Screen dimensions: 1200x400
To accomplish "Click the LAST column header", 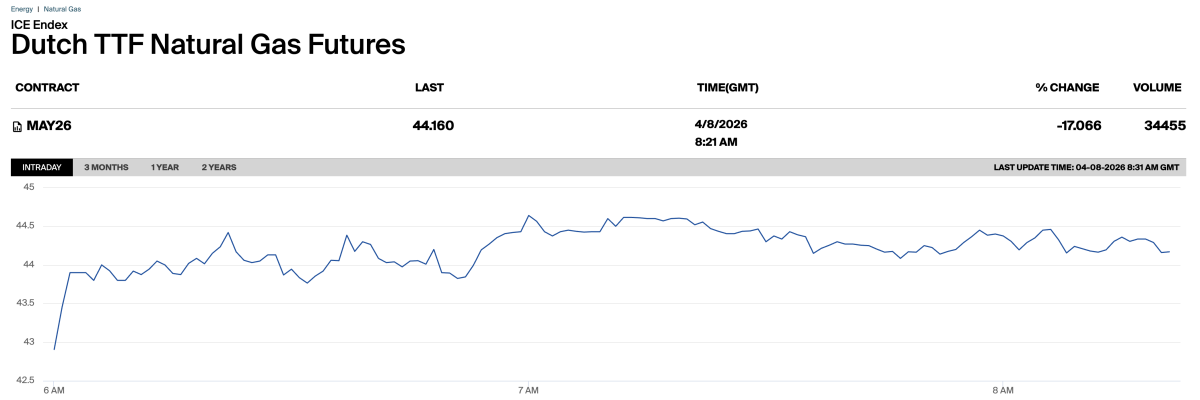I will 429,88.
